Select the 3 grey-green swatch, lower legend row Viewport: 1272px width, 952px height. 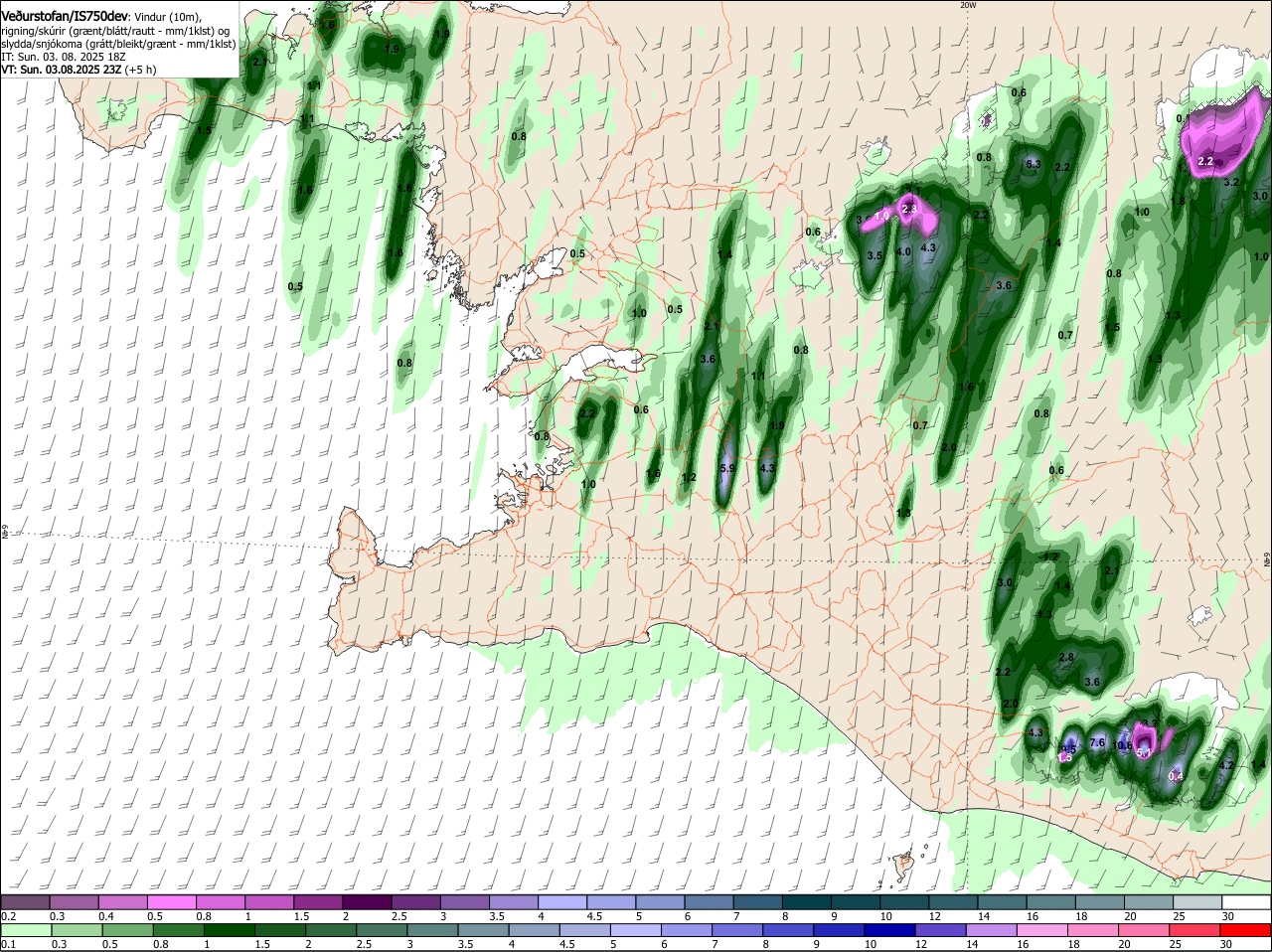[x=432, y=930]
